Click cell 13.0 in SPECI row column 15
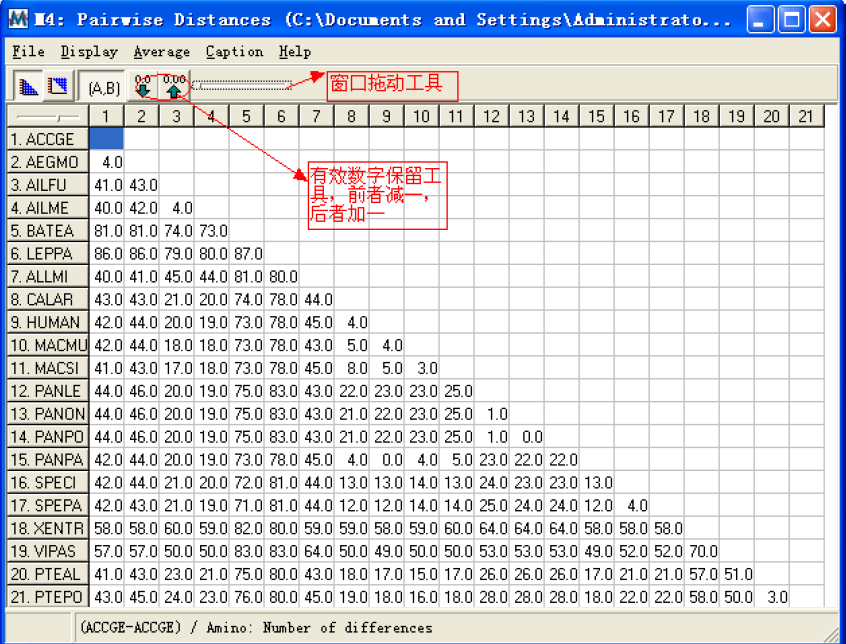 (x=596, y=483)
